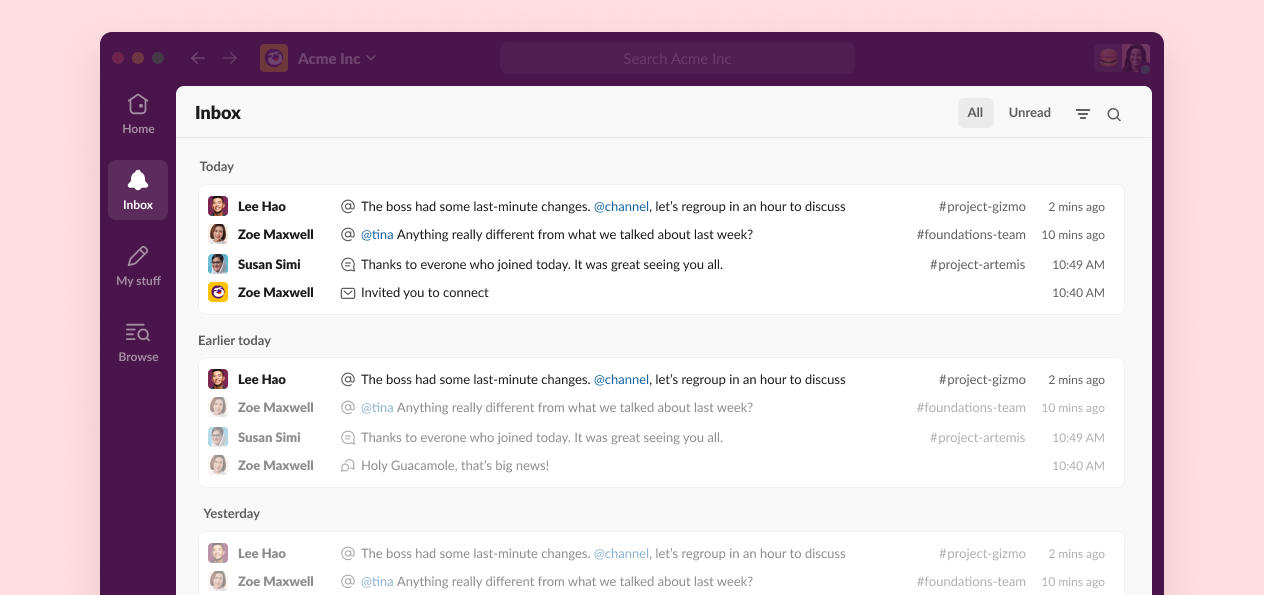This screenshot has height=595, width=1264.
Task: Open the #project-gizmo channel link
Action: click(981, 206)
